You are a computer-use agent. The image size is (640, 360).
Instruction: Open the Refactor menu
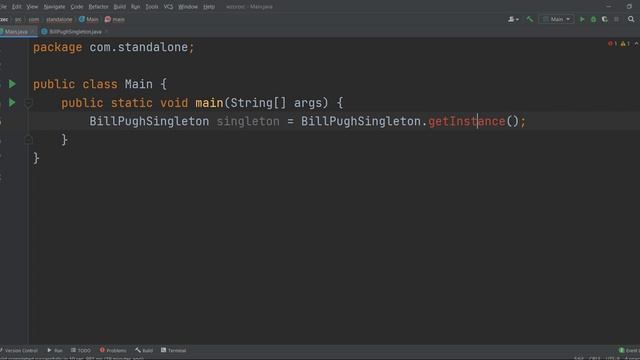click(x=98, y=7)
